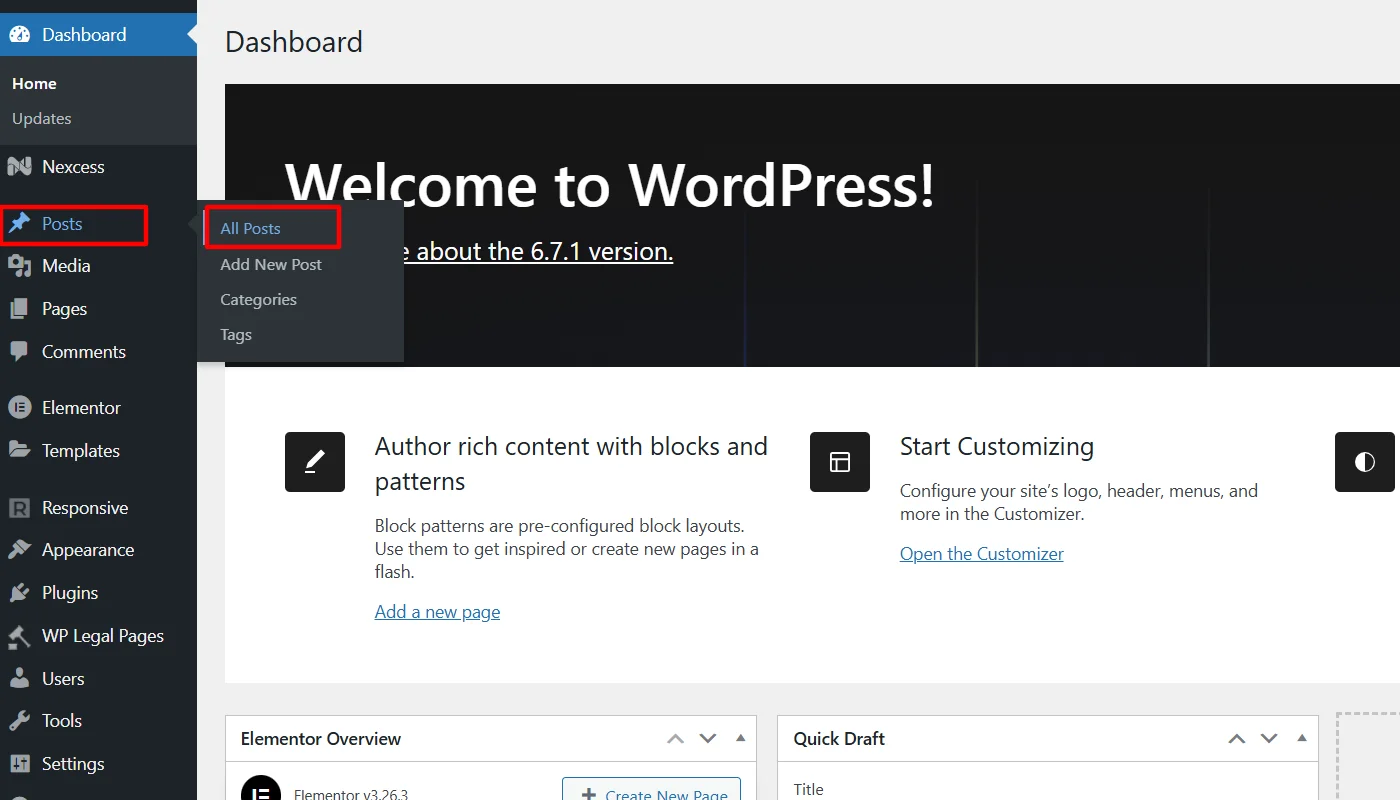Image resolution: width=1400 pixels, height=800 pixels.
Task: Choose Add New Post from flyout
Action: [x=271, y=264]
